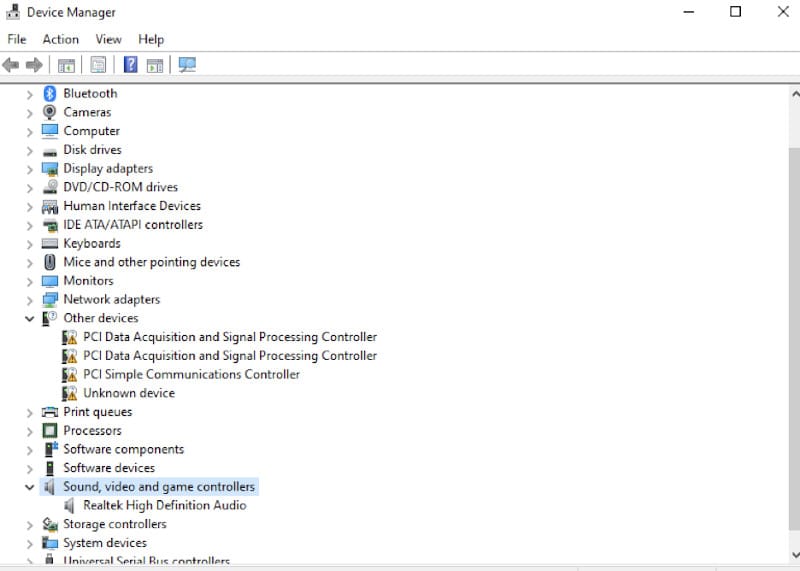Click the Software components icon
The width and height of the screenshot is (800, 571).
(51, 449)
